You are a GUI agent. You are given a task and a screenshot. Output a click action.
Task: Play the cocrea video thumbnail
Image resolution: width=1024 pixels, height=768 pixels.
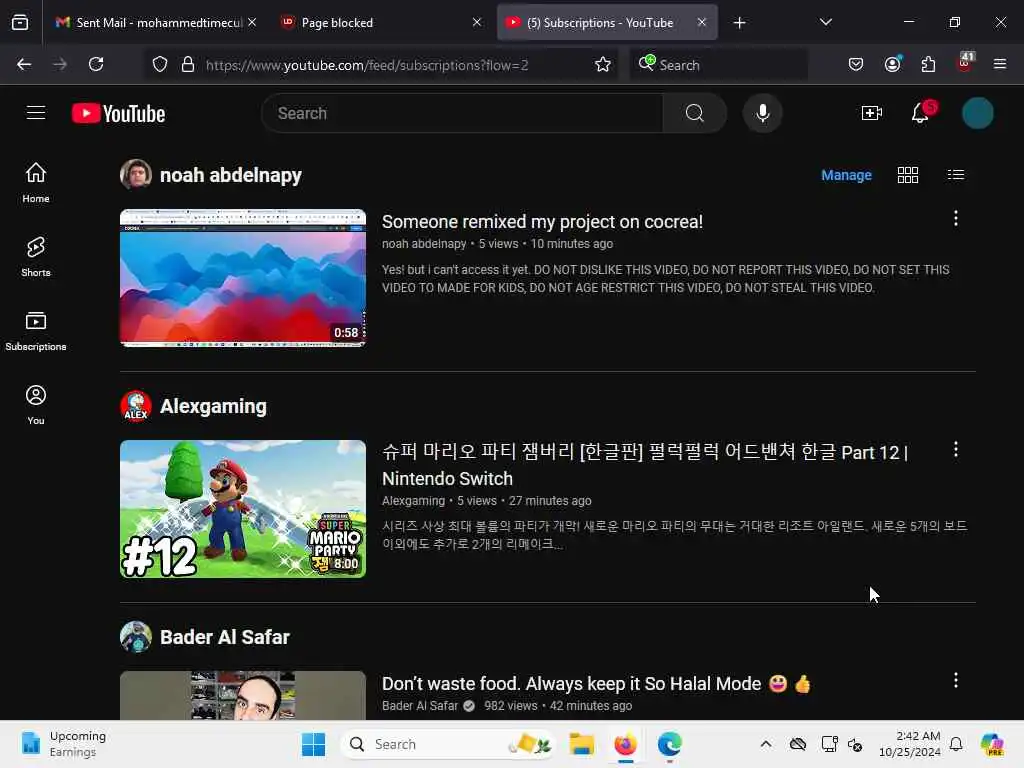click(x=243, y=278)
